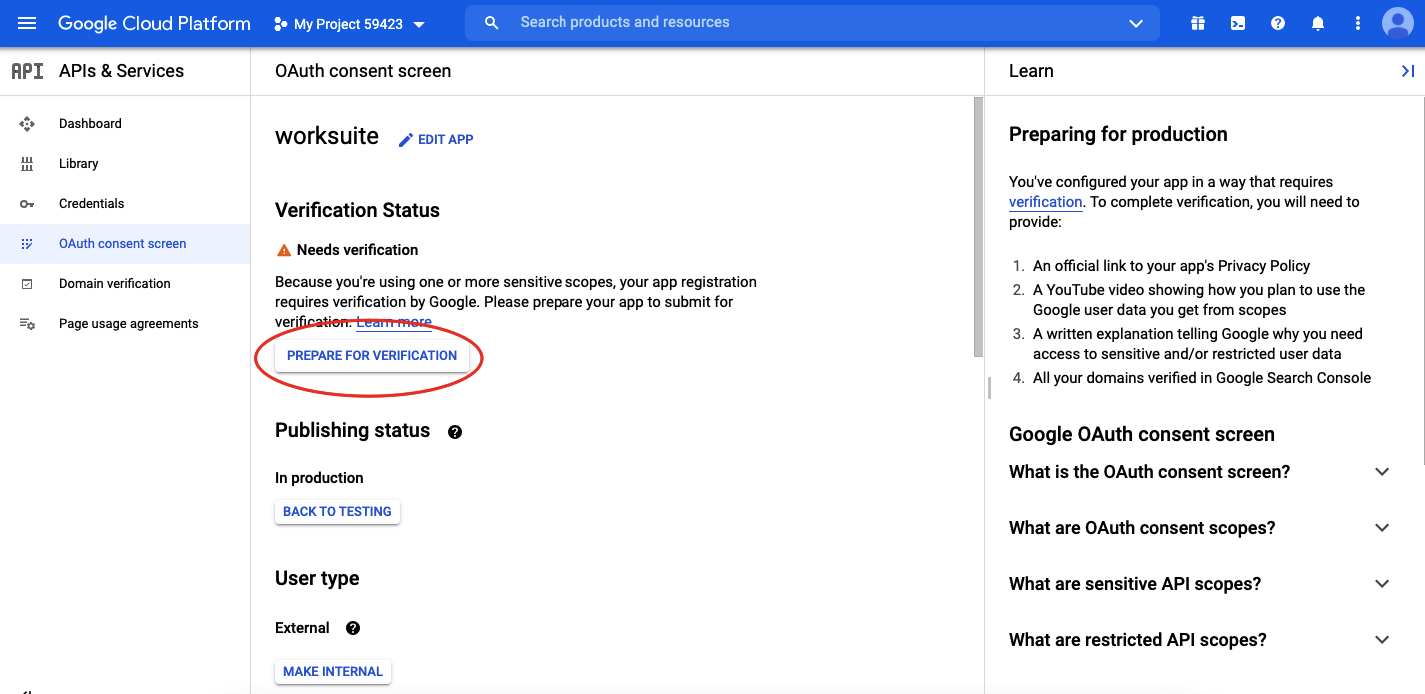1425x694 pixels.
Task: Open the free trial gift icon
Action: (1198, 23)
